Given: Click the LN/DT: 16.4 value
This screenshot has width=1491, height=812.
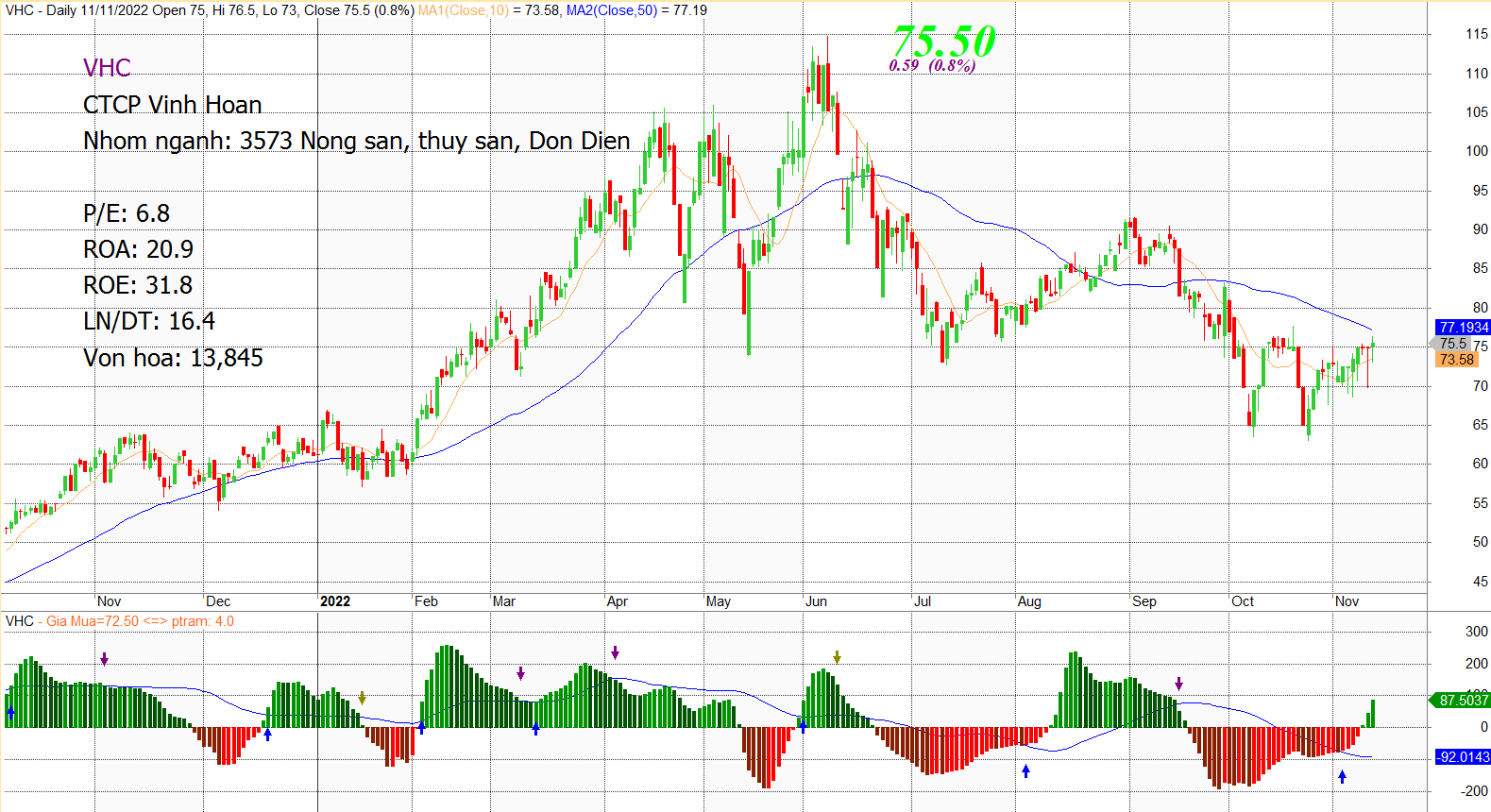Looking at the screenshot, I should tap(149, 321).
